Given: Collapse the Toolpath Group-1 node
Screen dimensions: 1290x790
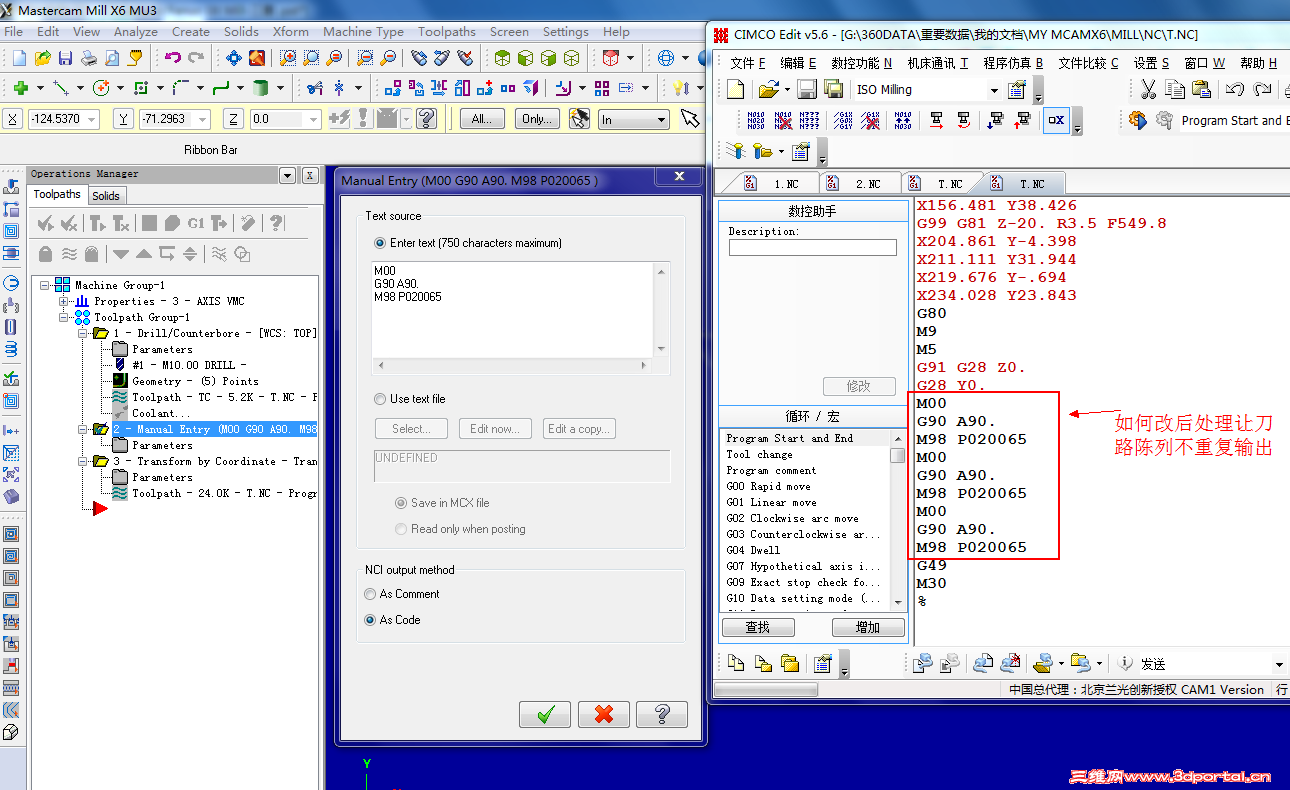Looking at the screenshot, I should click(64, 317).
